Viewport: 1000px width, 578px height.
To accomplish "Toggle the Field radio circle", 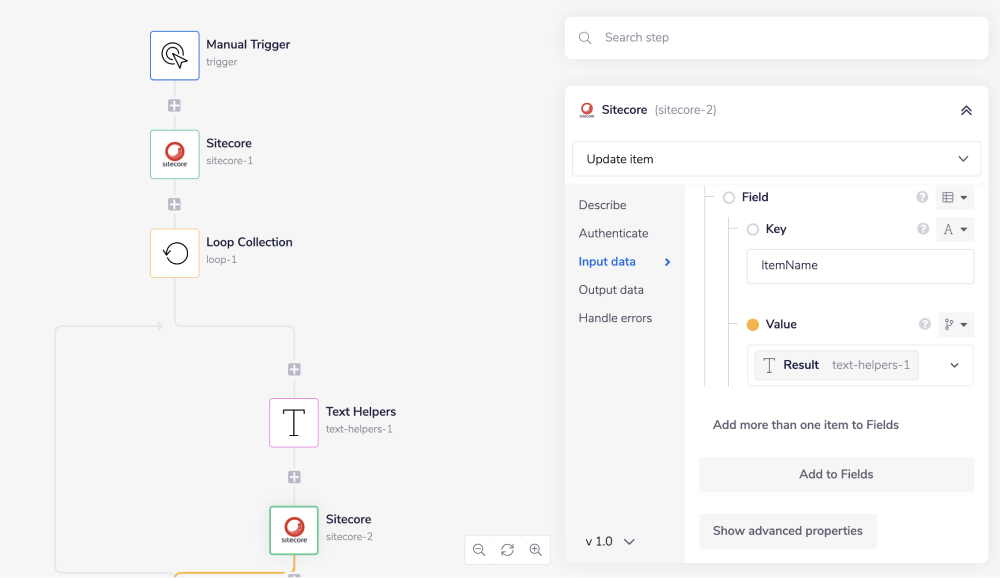I will [x=729, y=198].
